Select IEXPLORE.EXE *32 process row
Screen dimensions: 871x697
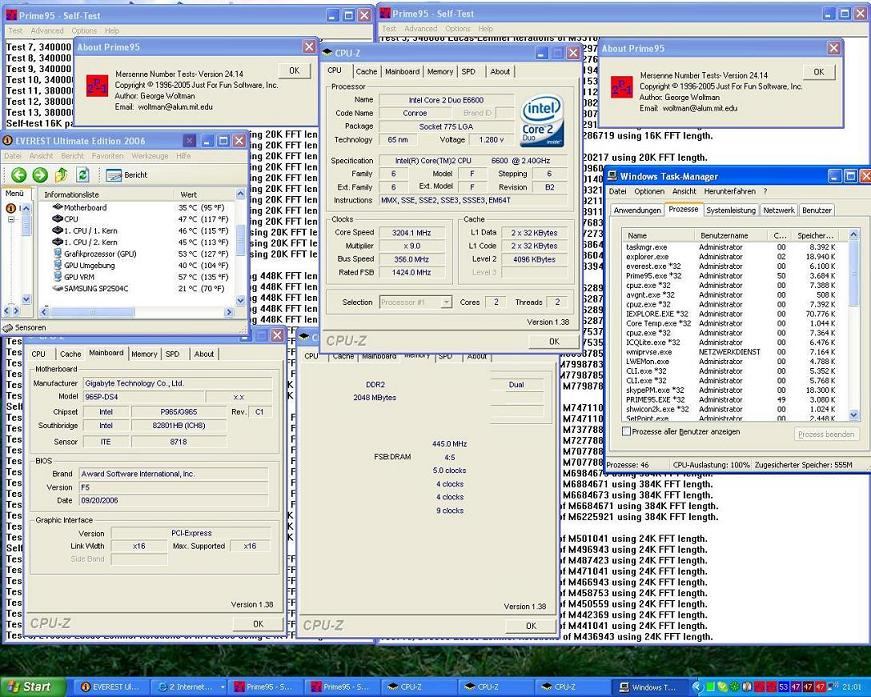click(735, 314)
